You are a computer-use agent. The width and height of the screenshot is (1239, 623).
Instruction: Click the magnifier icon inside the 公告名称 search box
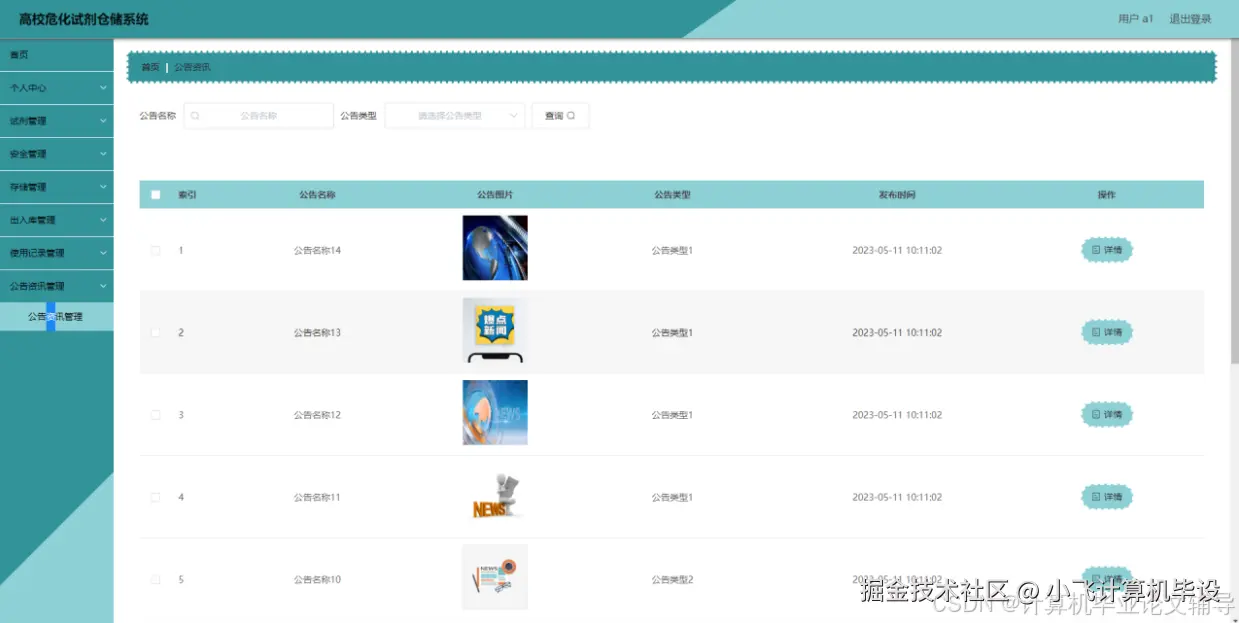(x=194, y=115)
